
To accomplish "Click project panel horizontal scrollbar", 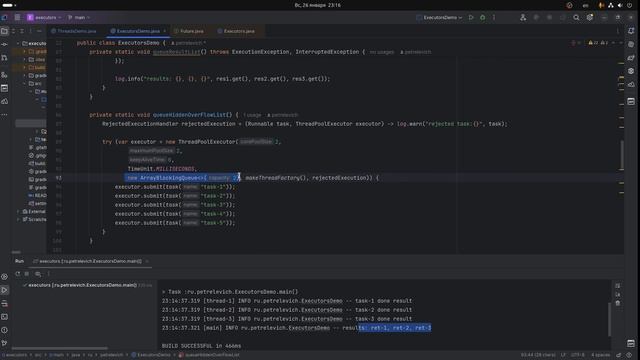I will [16, 252].
